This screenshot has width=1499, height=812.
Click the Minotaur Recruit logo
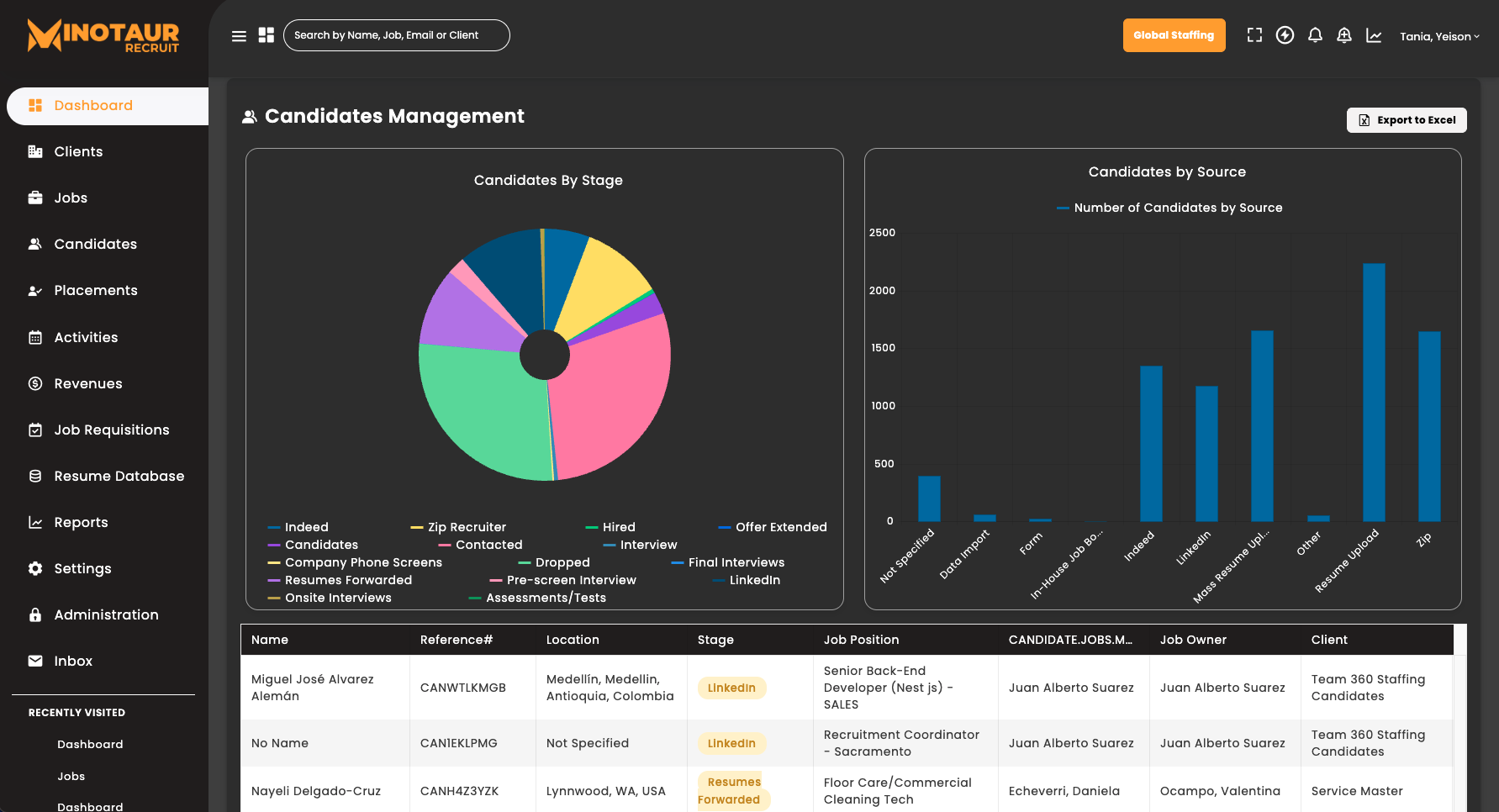[103, 36]
